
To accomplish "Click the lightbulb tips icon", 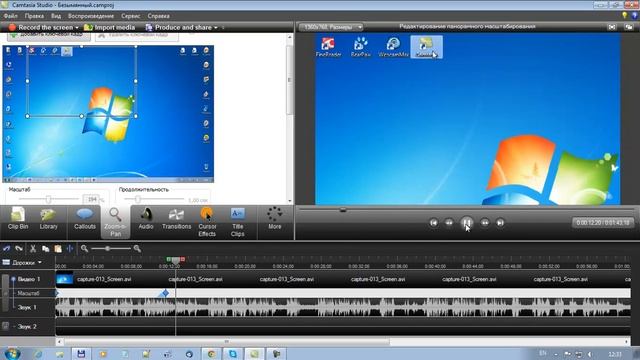I will coord(624,16).
